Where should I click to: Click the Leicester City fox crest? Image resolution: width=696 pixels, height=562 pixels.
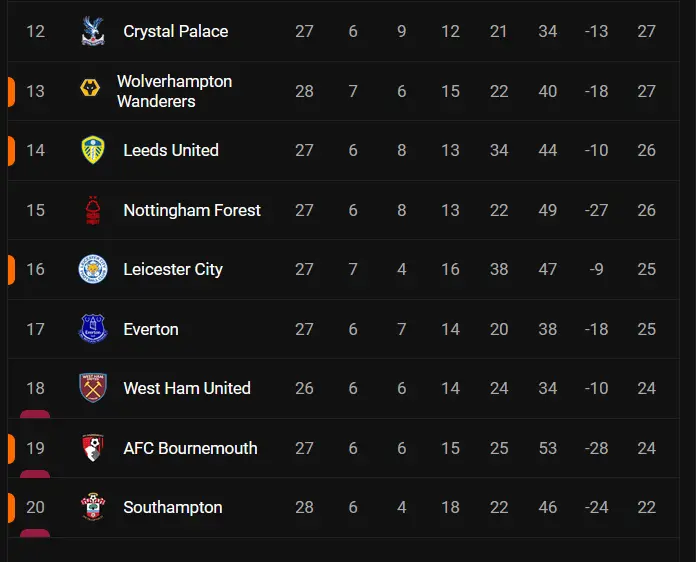93,269
